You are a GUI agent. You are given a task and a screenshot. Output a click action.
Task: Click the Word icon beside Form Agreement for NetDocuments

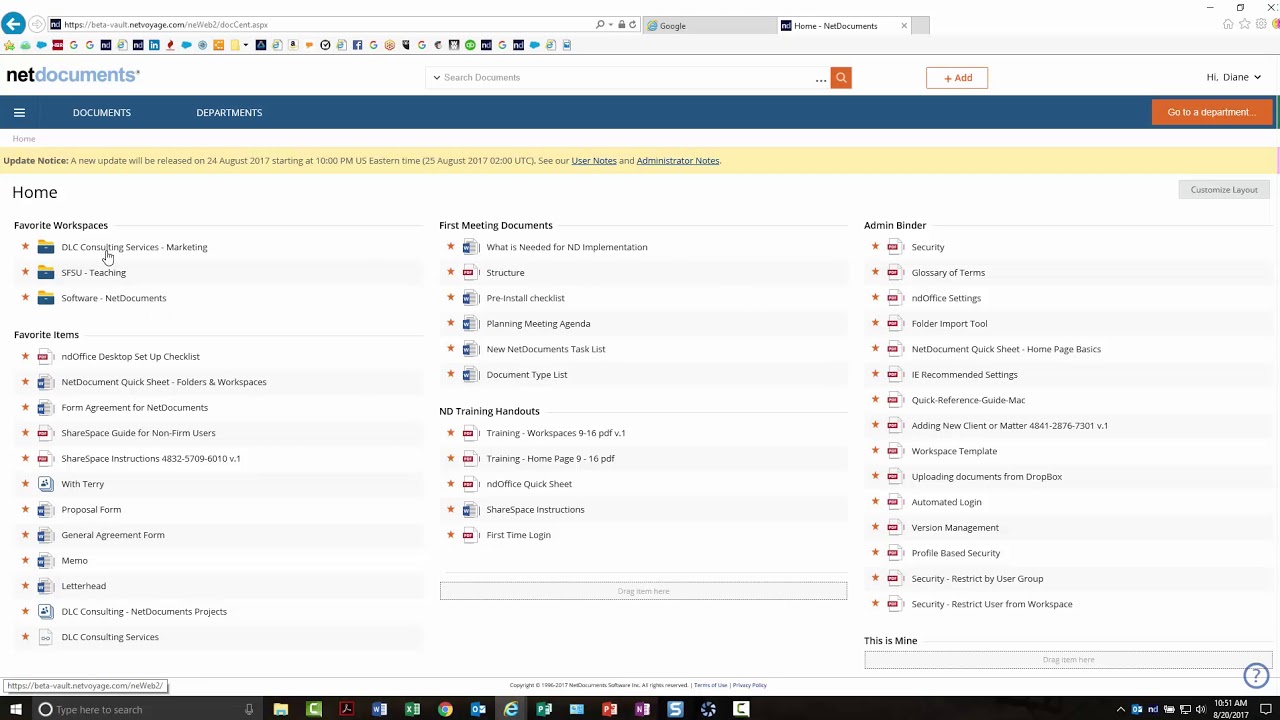[x=45, y=408]
